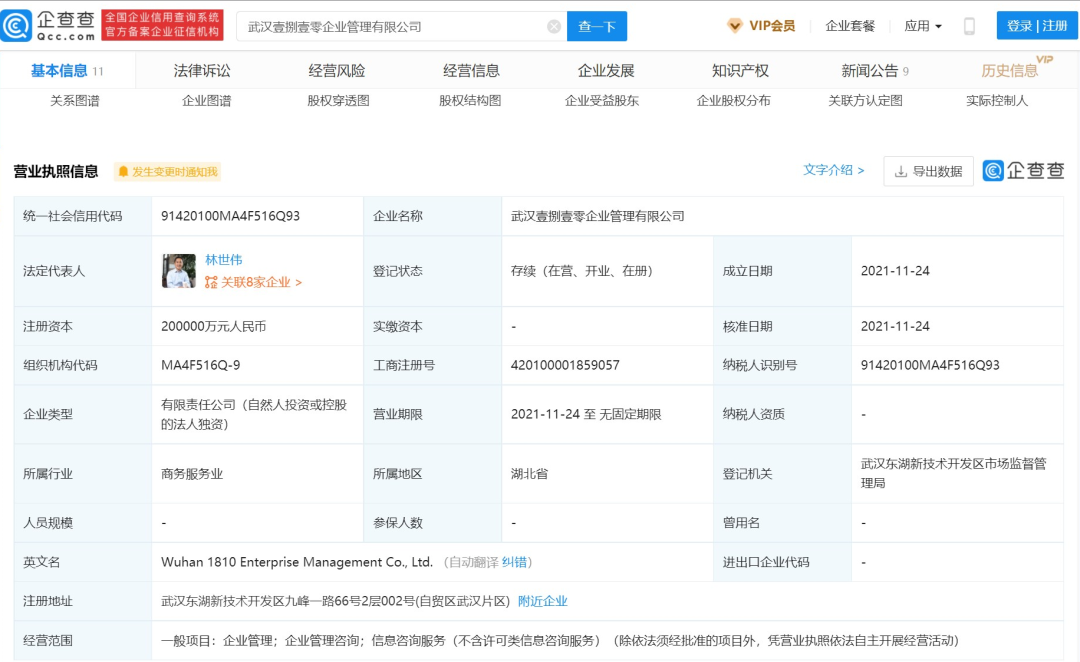Click 纠错 to correct English name
This screenshot has width=1080, height=662.
coord(515,562)
